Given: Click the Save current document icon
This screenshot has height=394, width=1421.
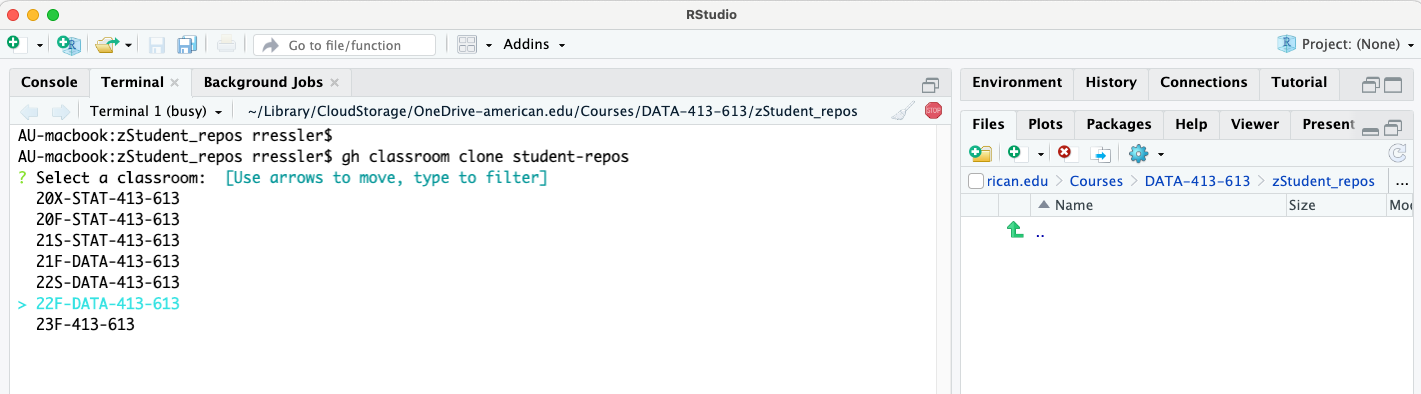Looking at the screenshot, I should click(157, 45).
